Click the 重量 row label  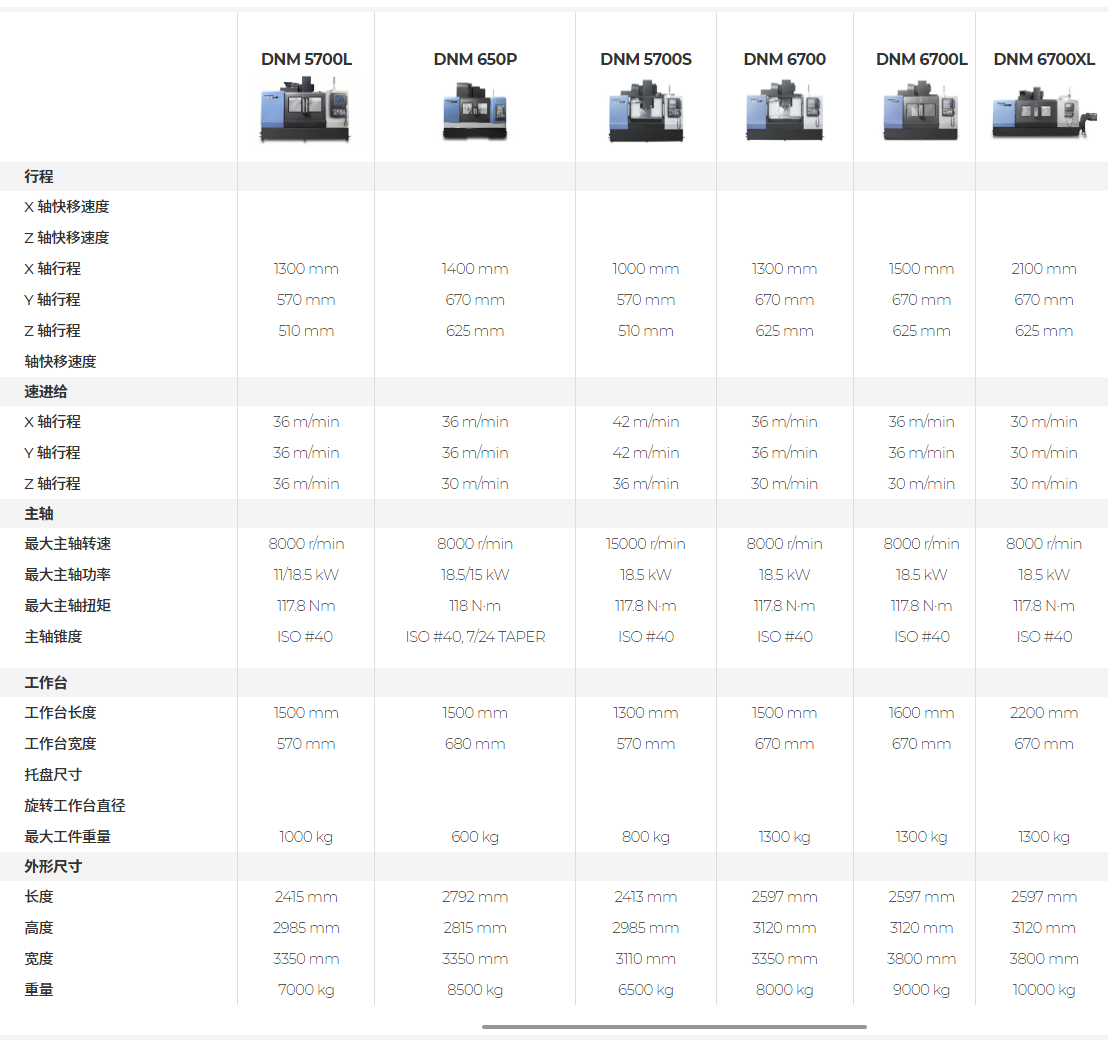[x=39, y=991]
